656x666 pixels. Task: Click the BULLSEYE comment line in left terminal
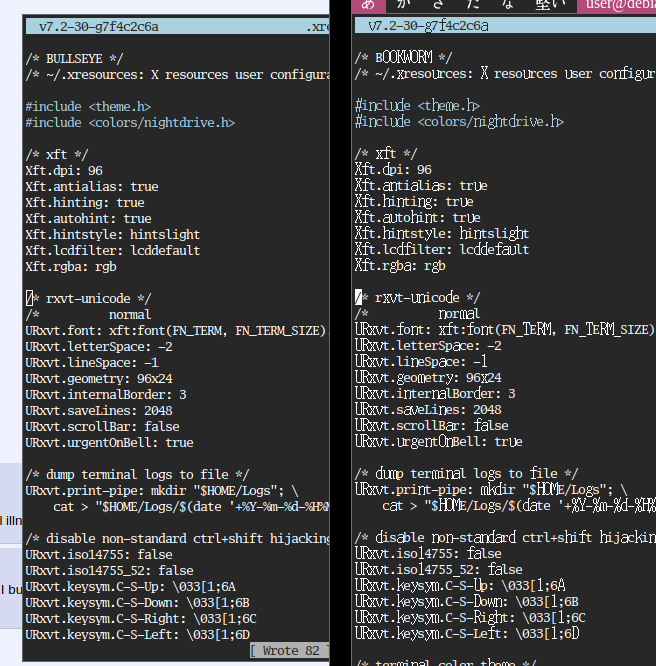click(x=74, y=59)
